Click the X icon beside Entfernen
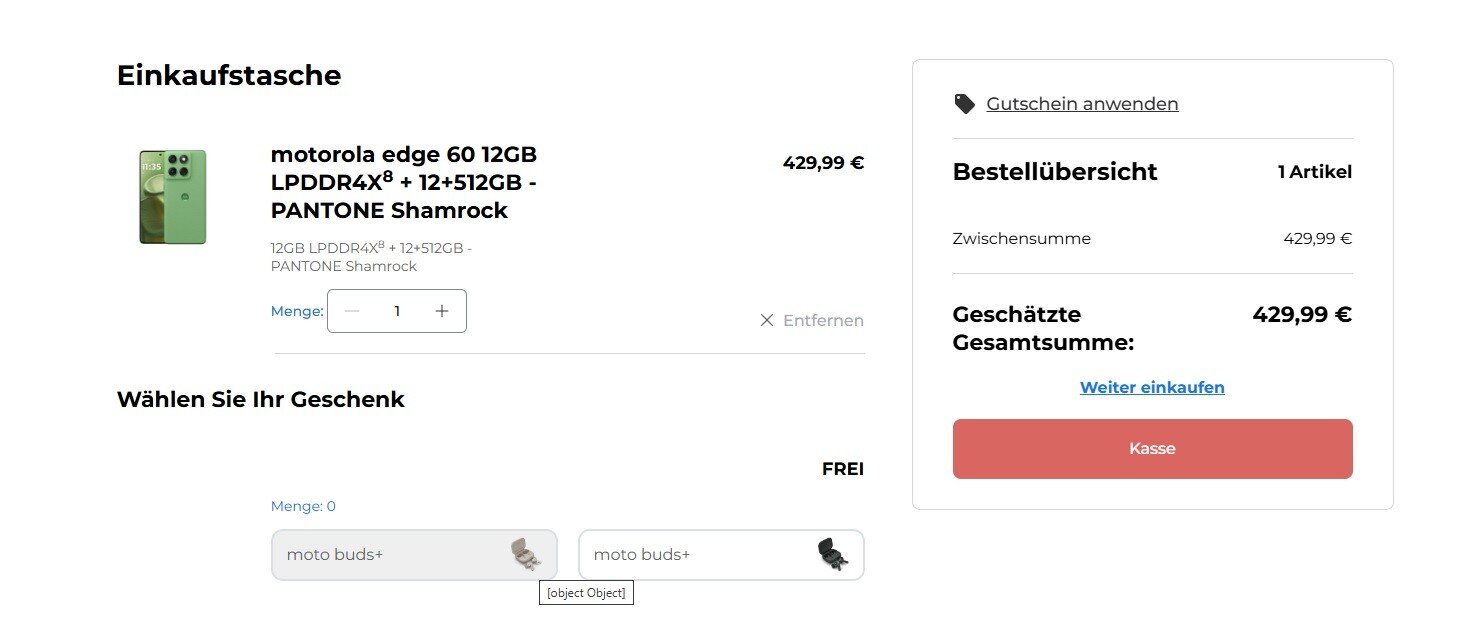 coord(767,320)
